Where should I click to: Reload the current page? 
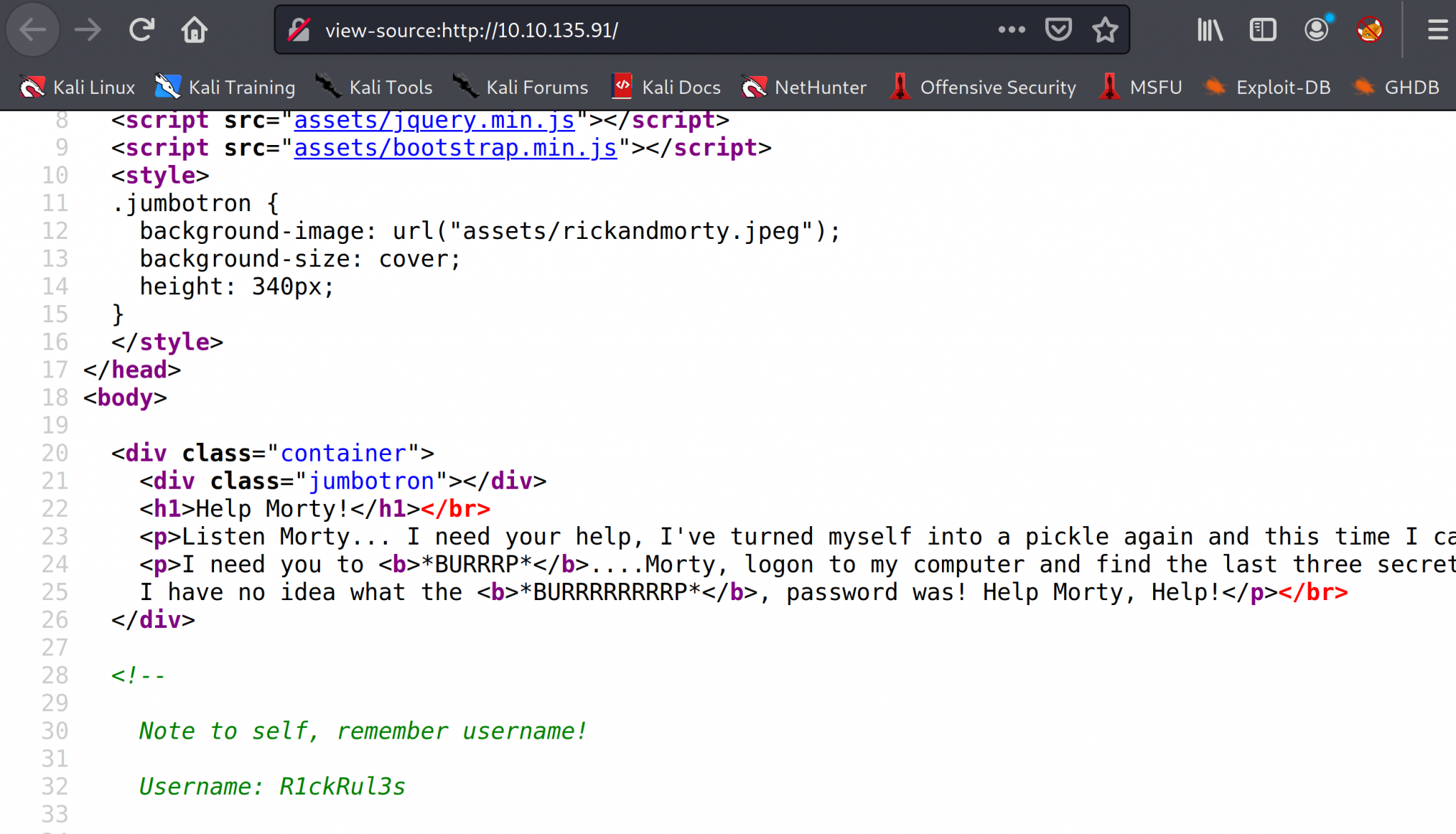pyautogui.click(x=141, y=30)
